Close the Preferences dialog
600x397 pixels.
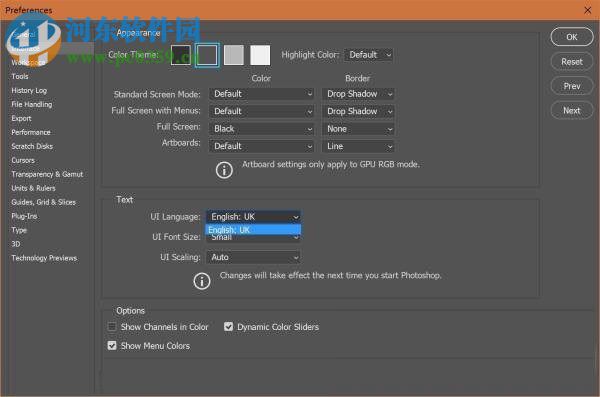click(x=588, y=10)
